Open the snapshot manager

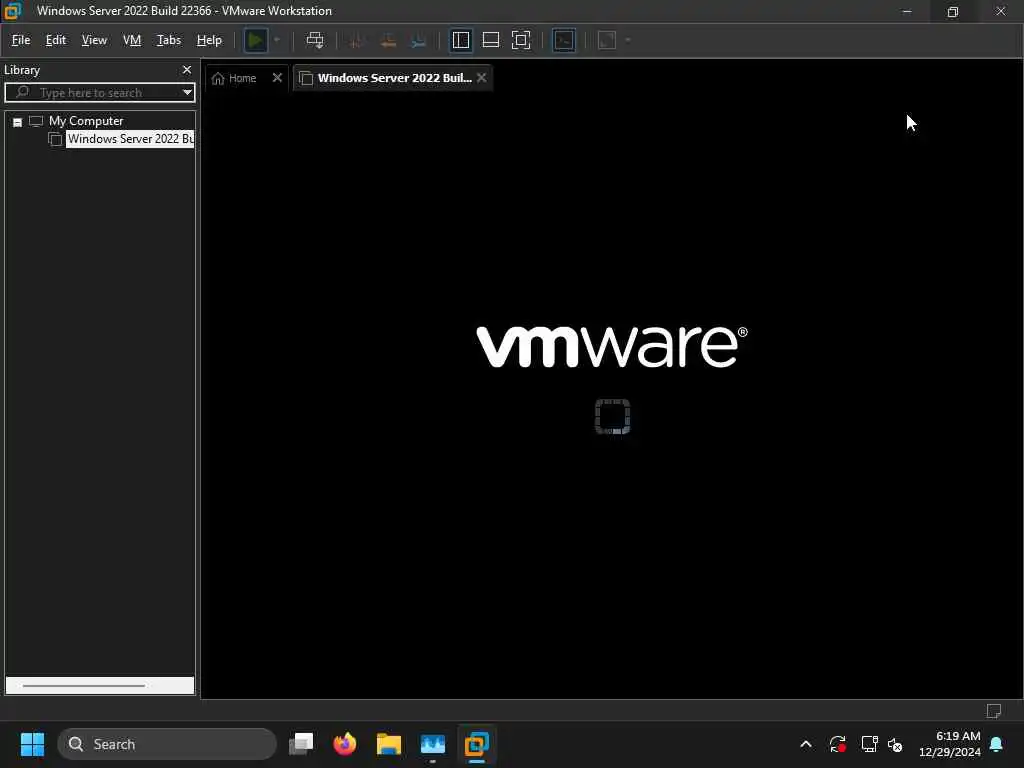pyautogui.click(x=419, y=40)
